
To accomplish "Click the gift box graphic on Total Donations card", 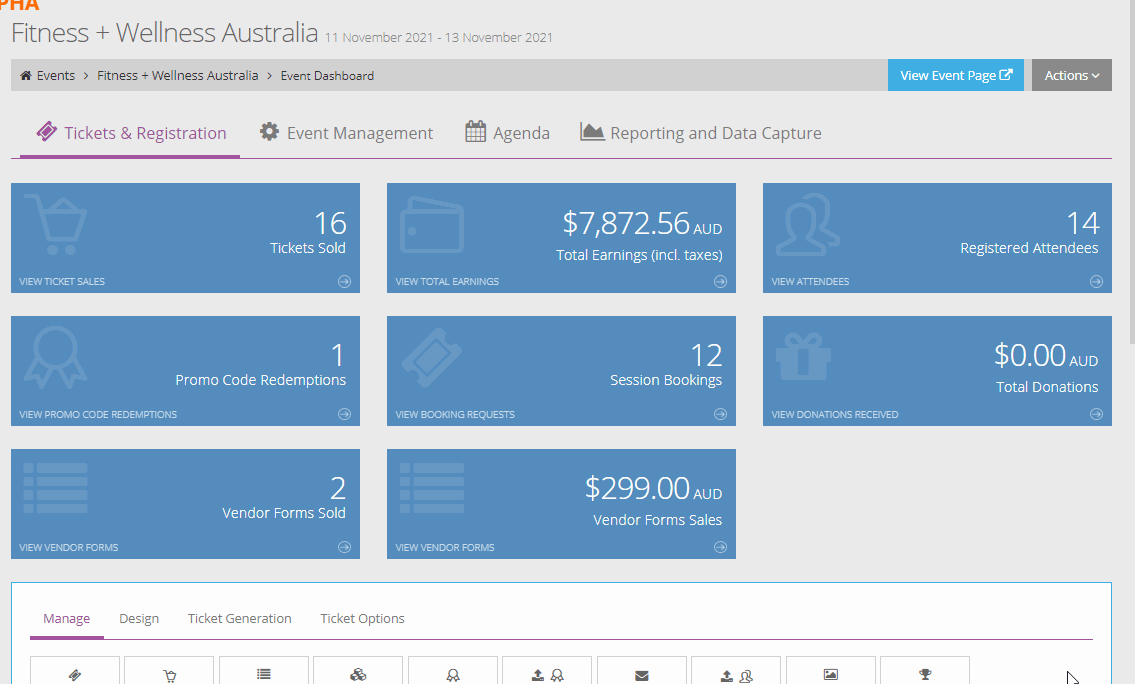I will [x=803, y=356].
